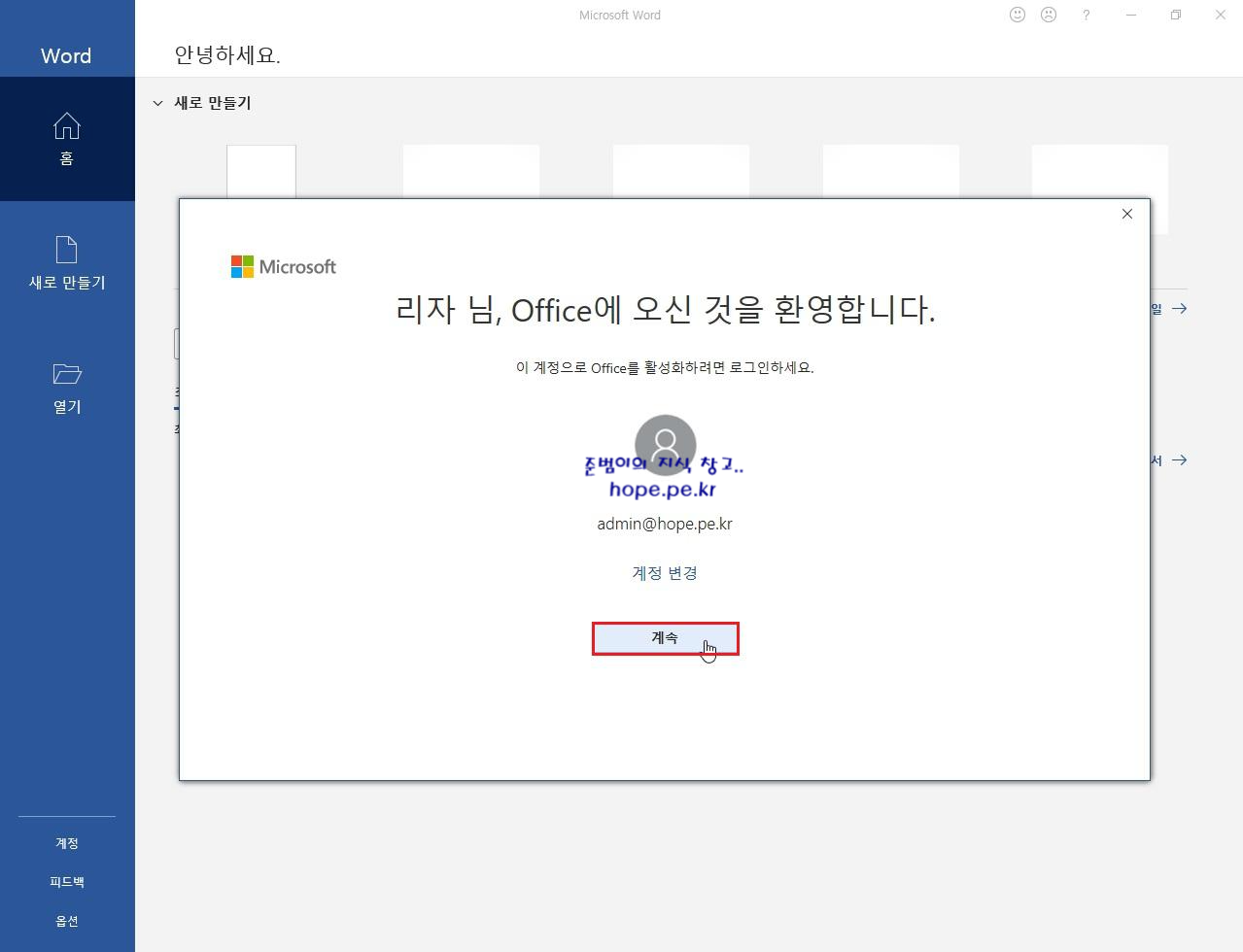Close the Office welcome dialog
This screenshot has height=952, width=1243.
1127,214
